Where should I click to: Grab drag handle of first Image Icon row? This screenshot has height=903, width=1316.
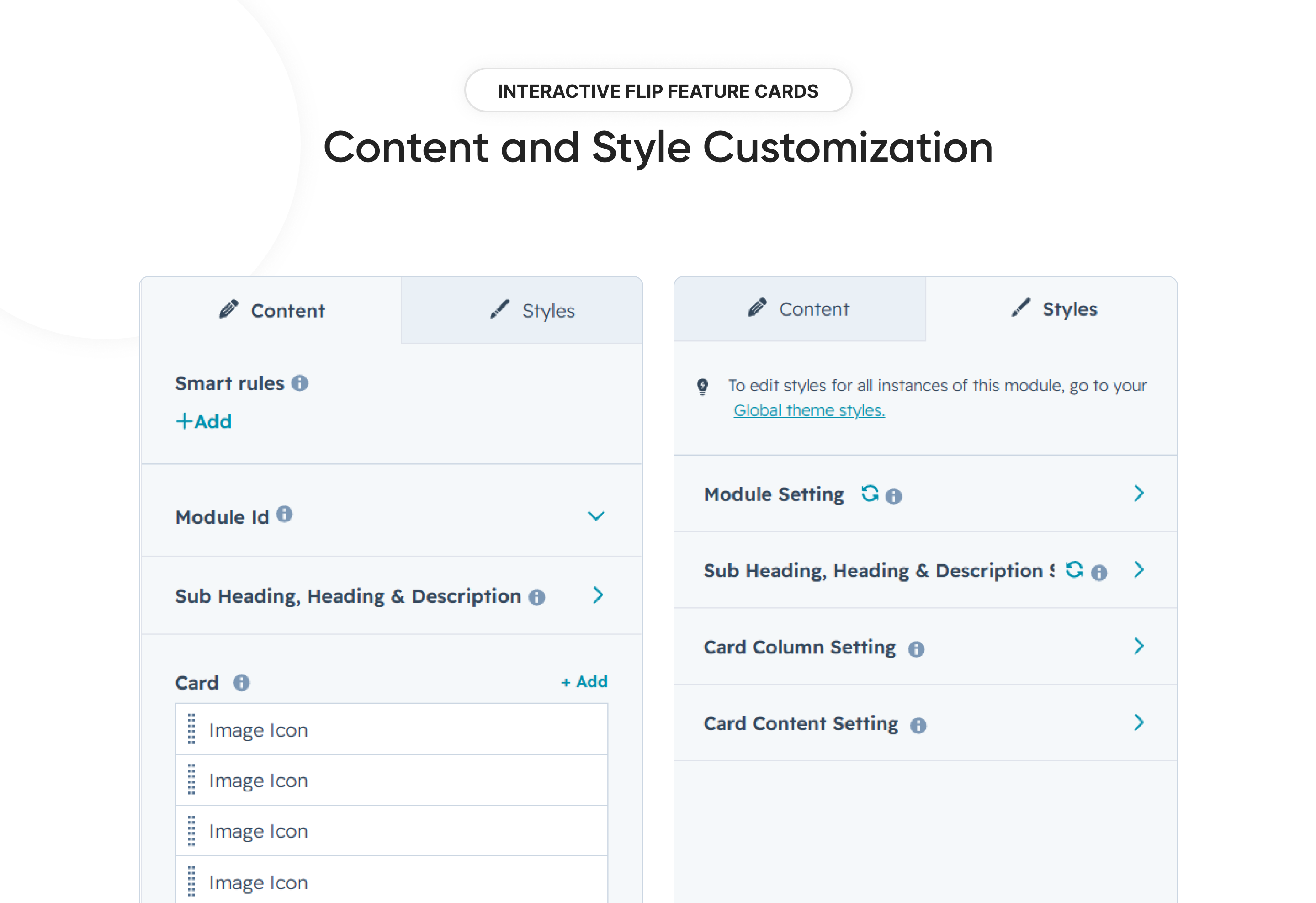(191, 728)
